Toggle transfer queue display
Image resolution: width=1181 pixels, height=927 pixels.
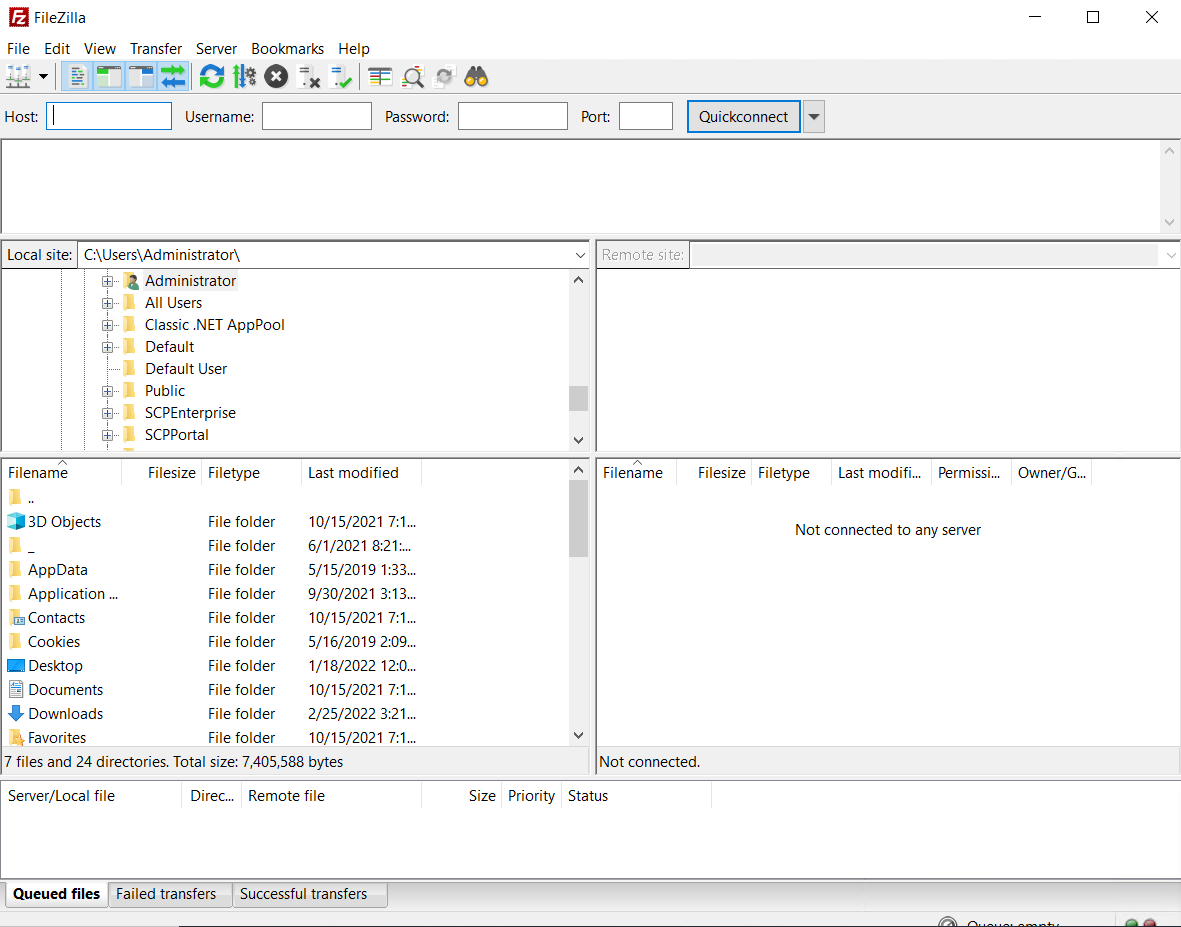[x=173, y=77]
